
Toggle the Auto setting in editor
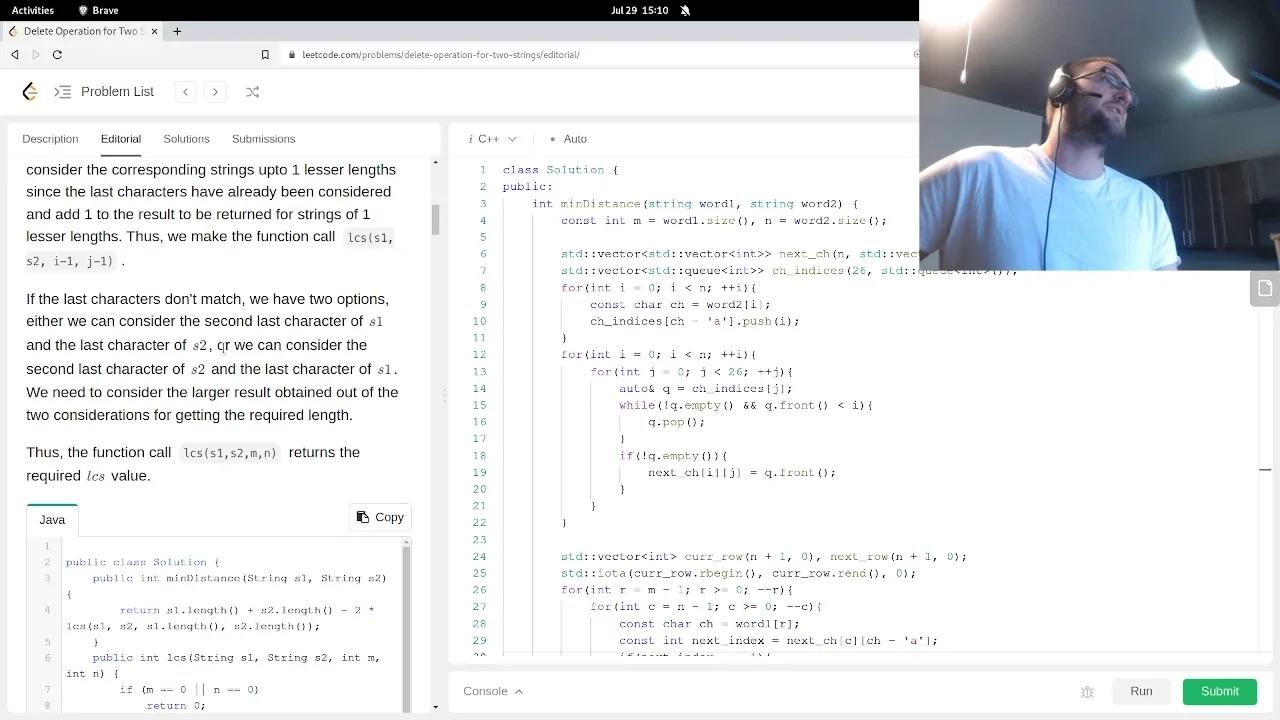[569, 139]
